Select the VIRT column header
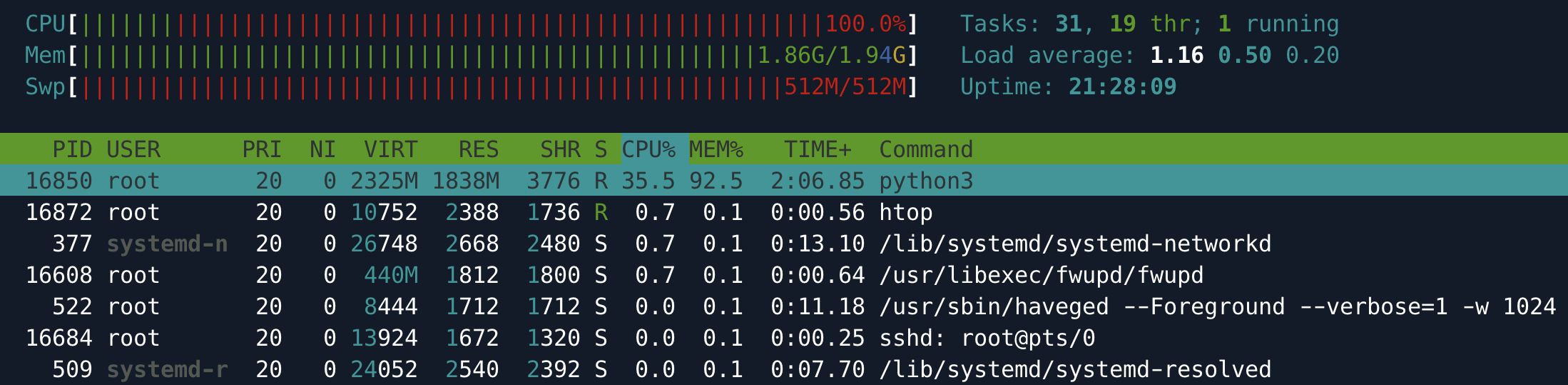 coord(390,149)
